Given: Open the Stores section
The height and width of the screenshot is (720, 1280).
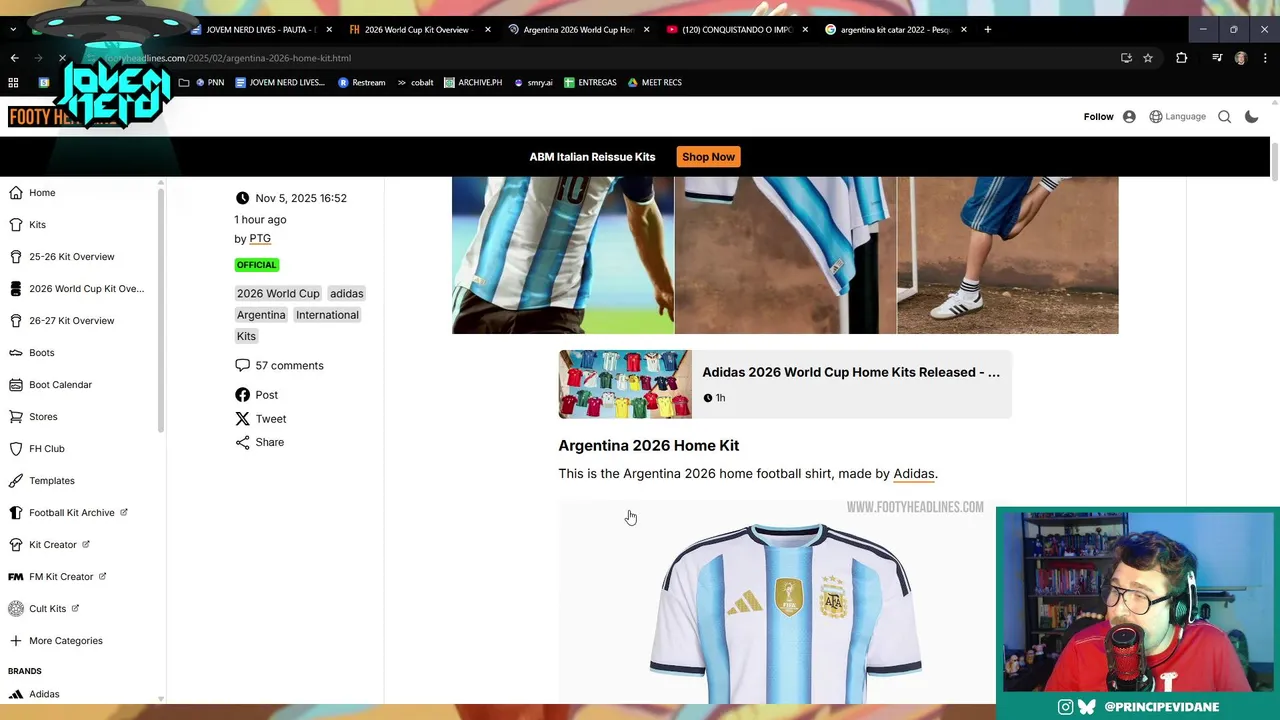Looking at the screenshot, I should (34, 417).
